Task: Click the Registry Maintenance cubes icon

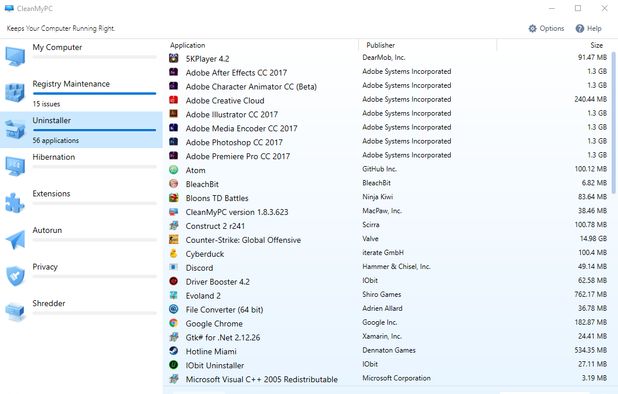Action: 15,93
